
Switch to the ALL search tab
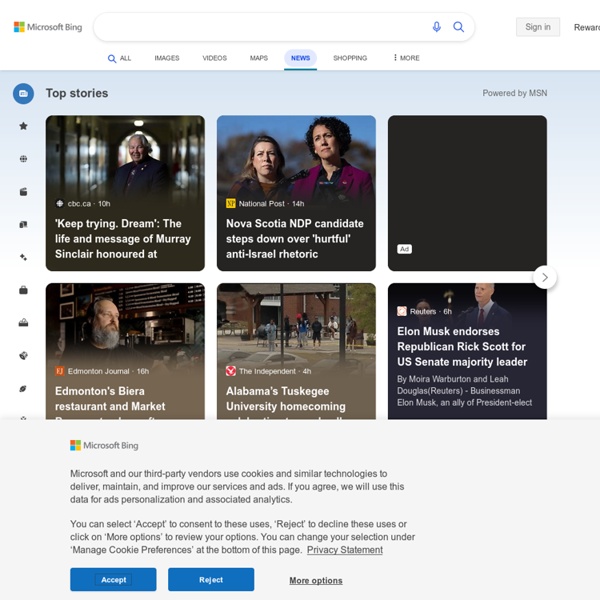[119, 58]
